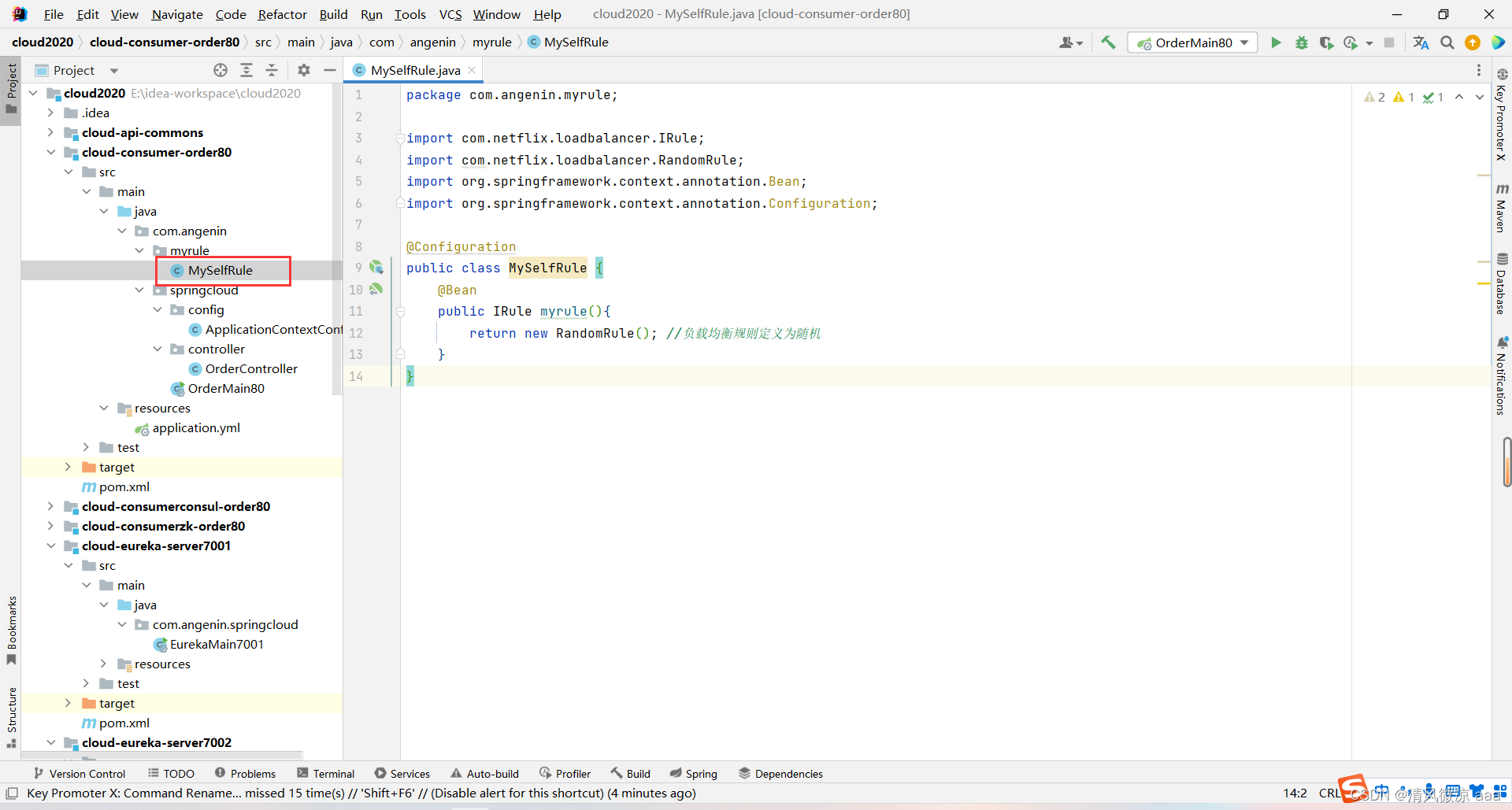The width and height of the screenshot is (1512, 810).
Task: Open the Bookmarks side panel
Action: pyautogui.click(x=11, y=630)
